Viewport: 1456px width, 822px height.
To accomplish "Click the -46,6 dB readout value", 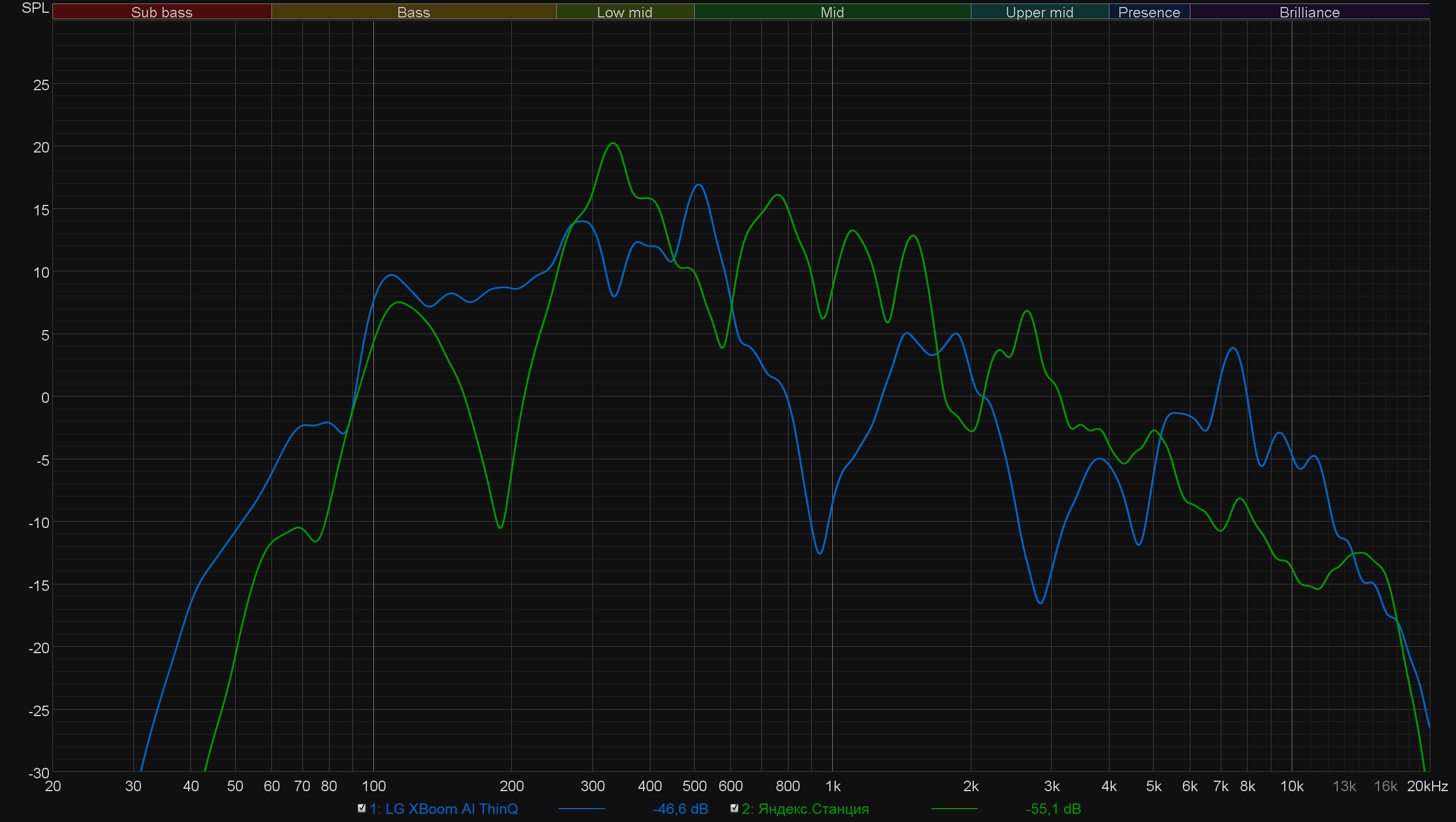I will pyautogui.click(x=680, y=809).
